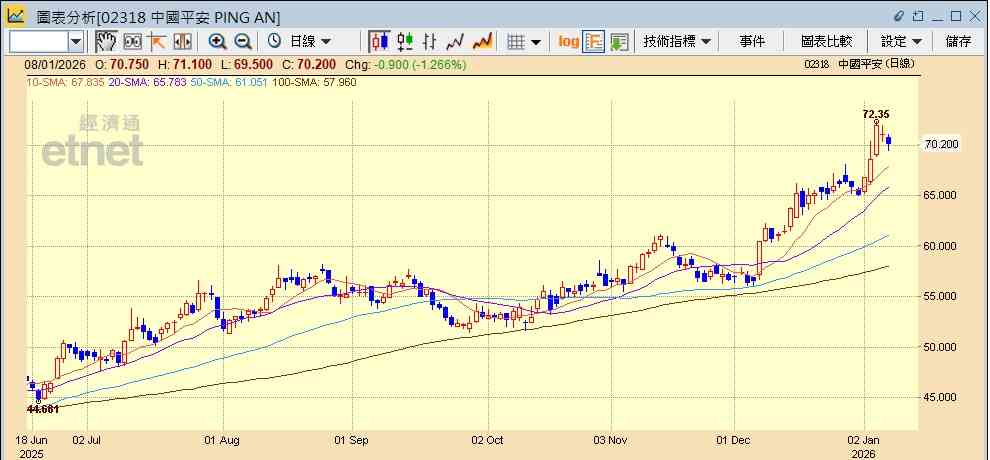Image resolution: width=990 pixels, height=460 pixels.
Task: Click the 儲存 save button
Action: [958, 42]
